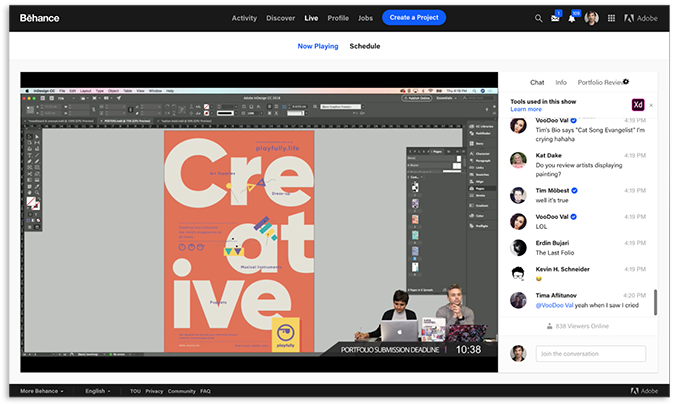Switch to the Now Playing tab
680x404 pixels.
click(x=318, y=46)
